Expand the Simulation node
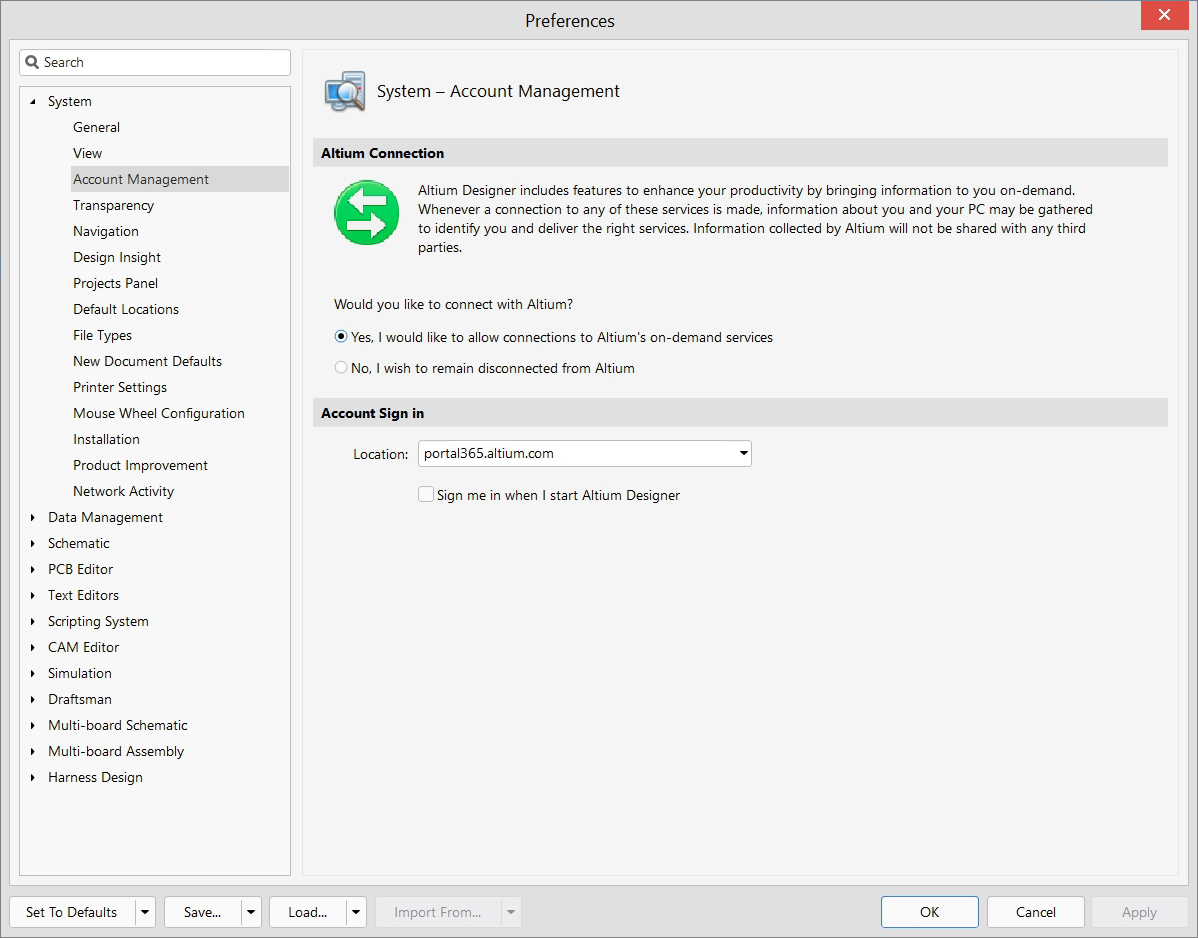Image resolution: width=1198 pixels, height=938 pixels. tap(33, 673)
